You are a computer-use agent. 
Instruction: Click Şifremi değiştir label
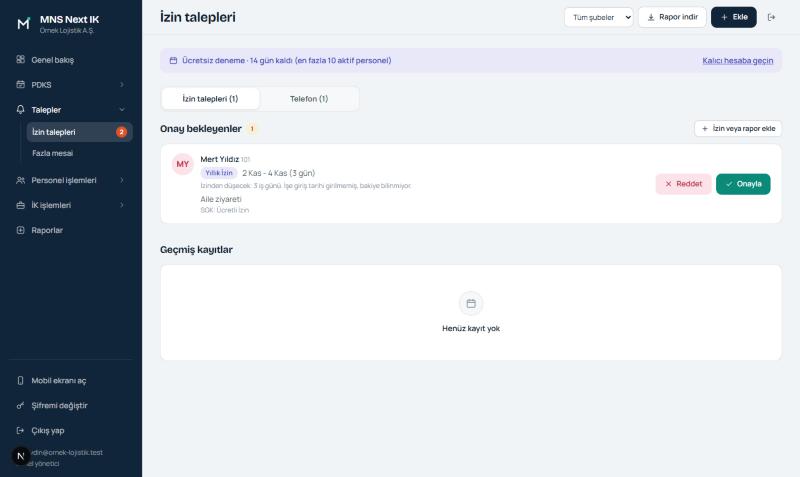pyautogui.click(x=59, y=406)
